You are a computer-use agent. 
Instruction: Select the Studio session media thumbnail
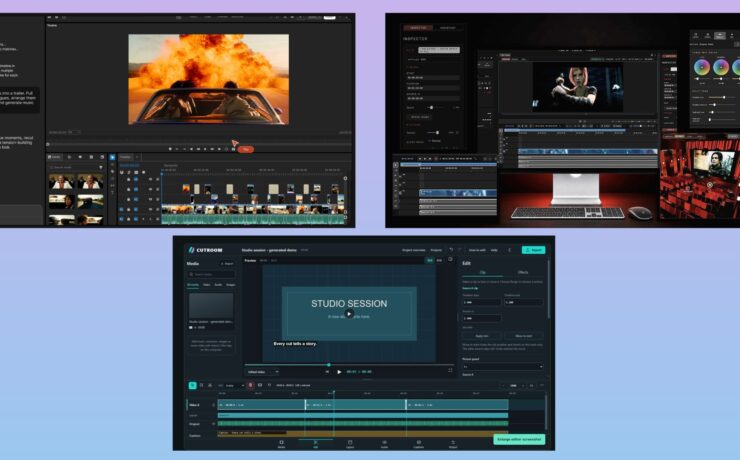[211, 306]
